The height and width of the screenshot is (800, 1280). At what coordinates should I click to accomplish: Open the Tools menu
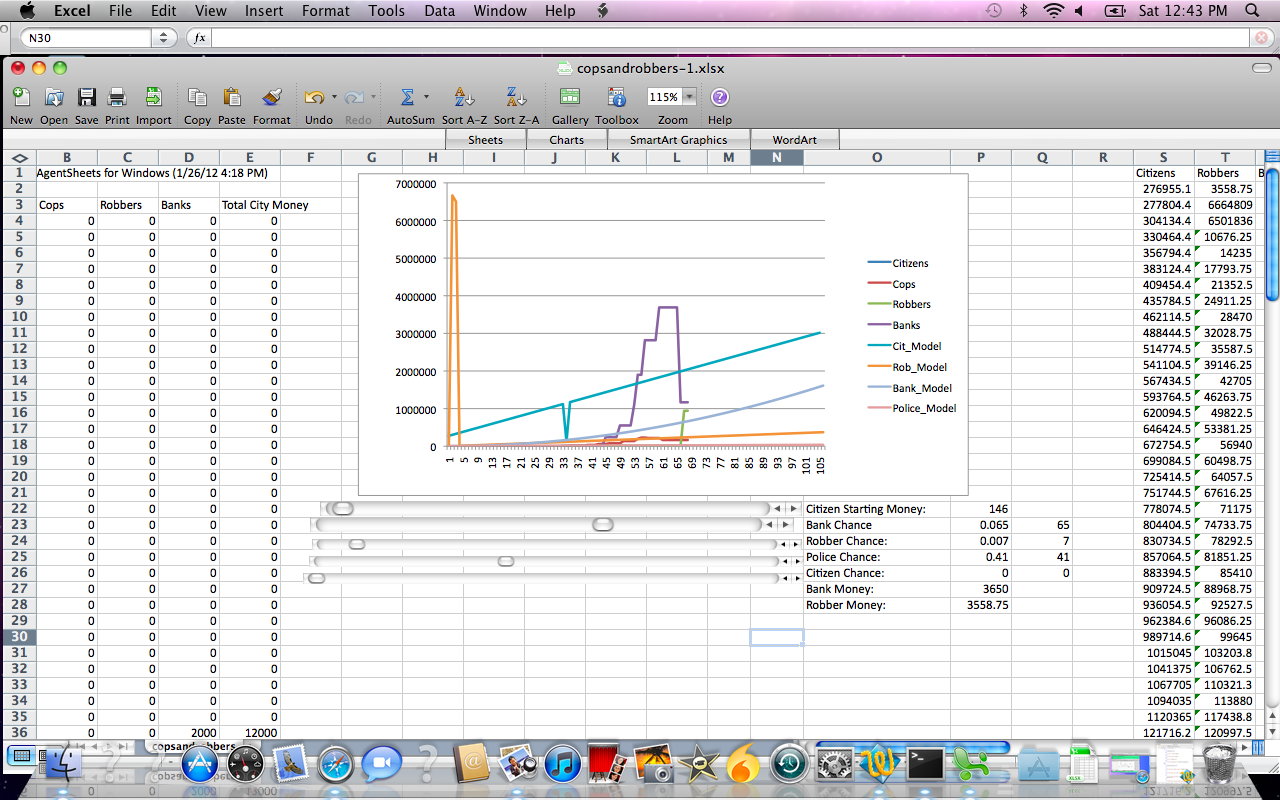[x=386, y=11]
